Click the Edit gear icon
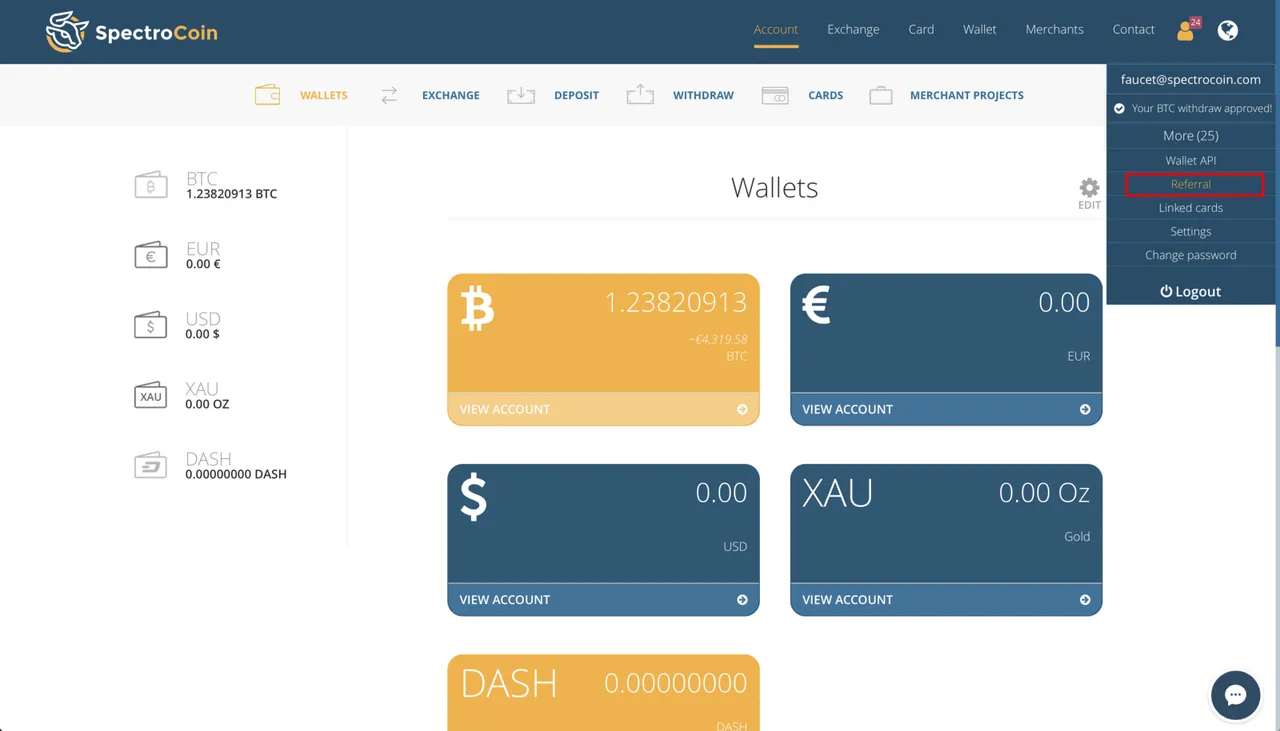The height and width of the screenshot is (731, 1280). tap(1089, 187)
